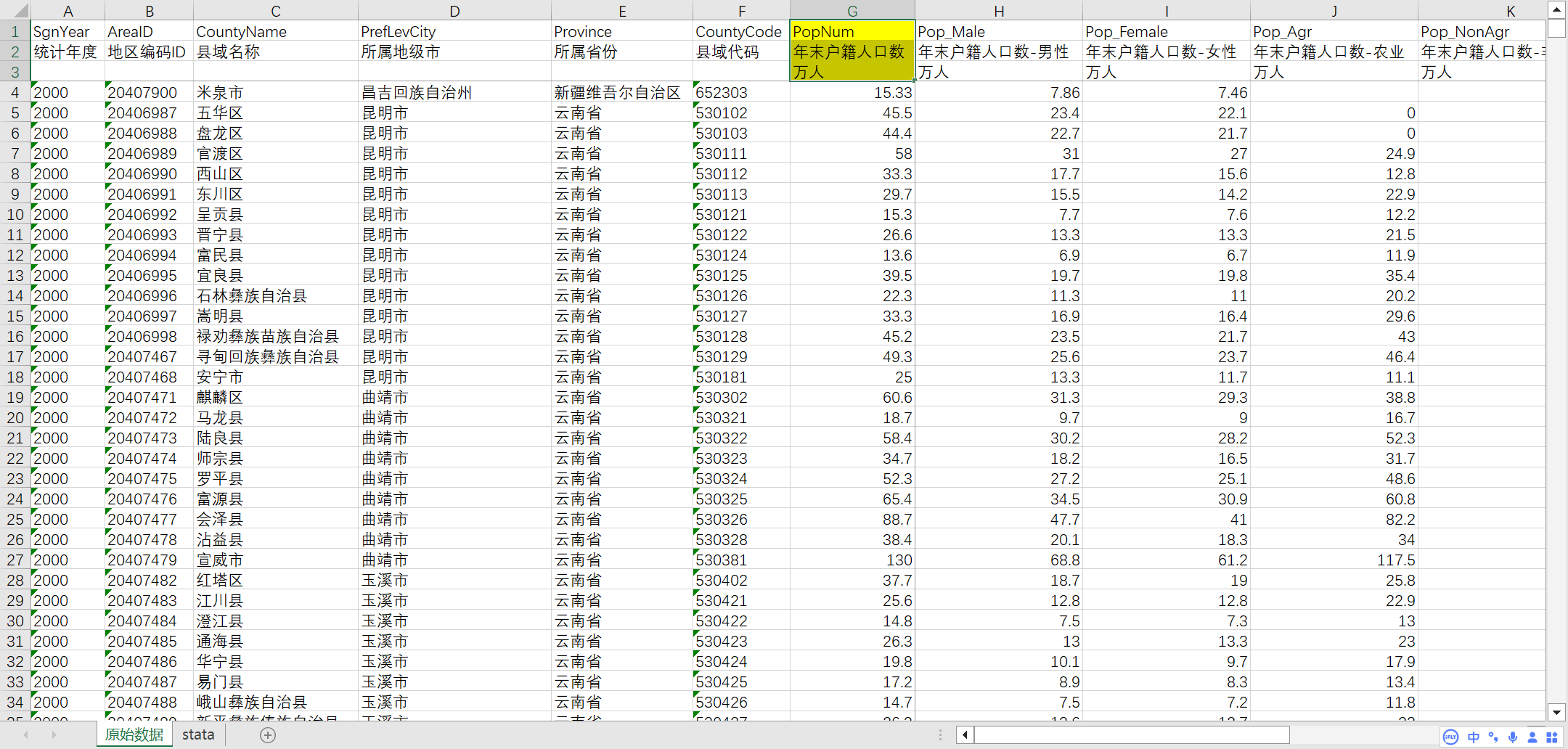The height and width of the screenshot is (749, 1568).
Task: Click the scroll-up arrow on vertical scrollbar
Action: [1556, 9]
